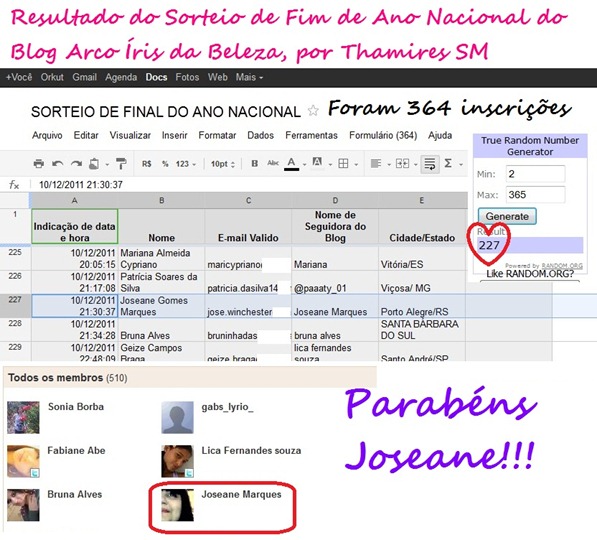Open the Formatar menu
Image resolution: width=597 pixels, height=540 pixels.
tap(217, 135)
